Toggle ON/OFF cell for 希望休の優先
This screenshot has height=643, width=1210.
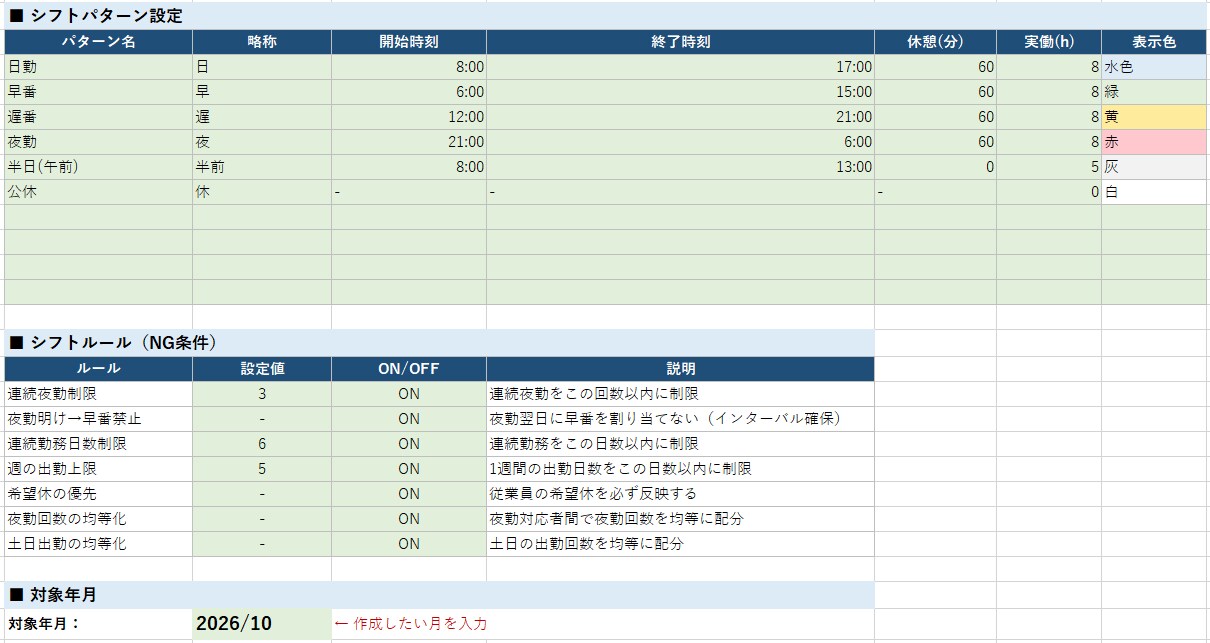pyautogui.click(x=409, y=494)
